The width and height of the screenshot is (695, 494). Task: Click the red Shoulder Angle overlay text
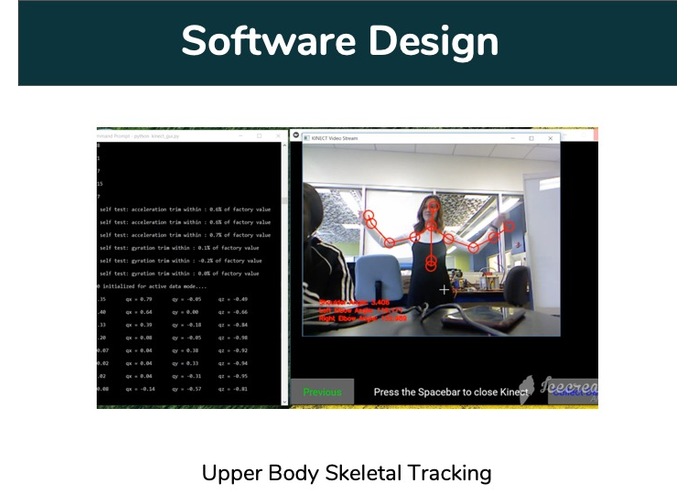[355, 303]
